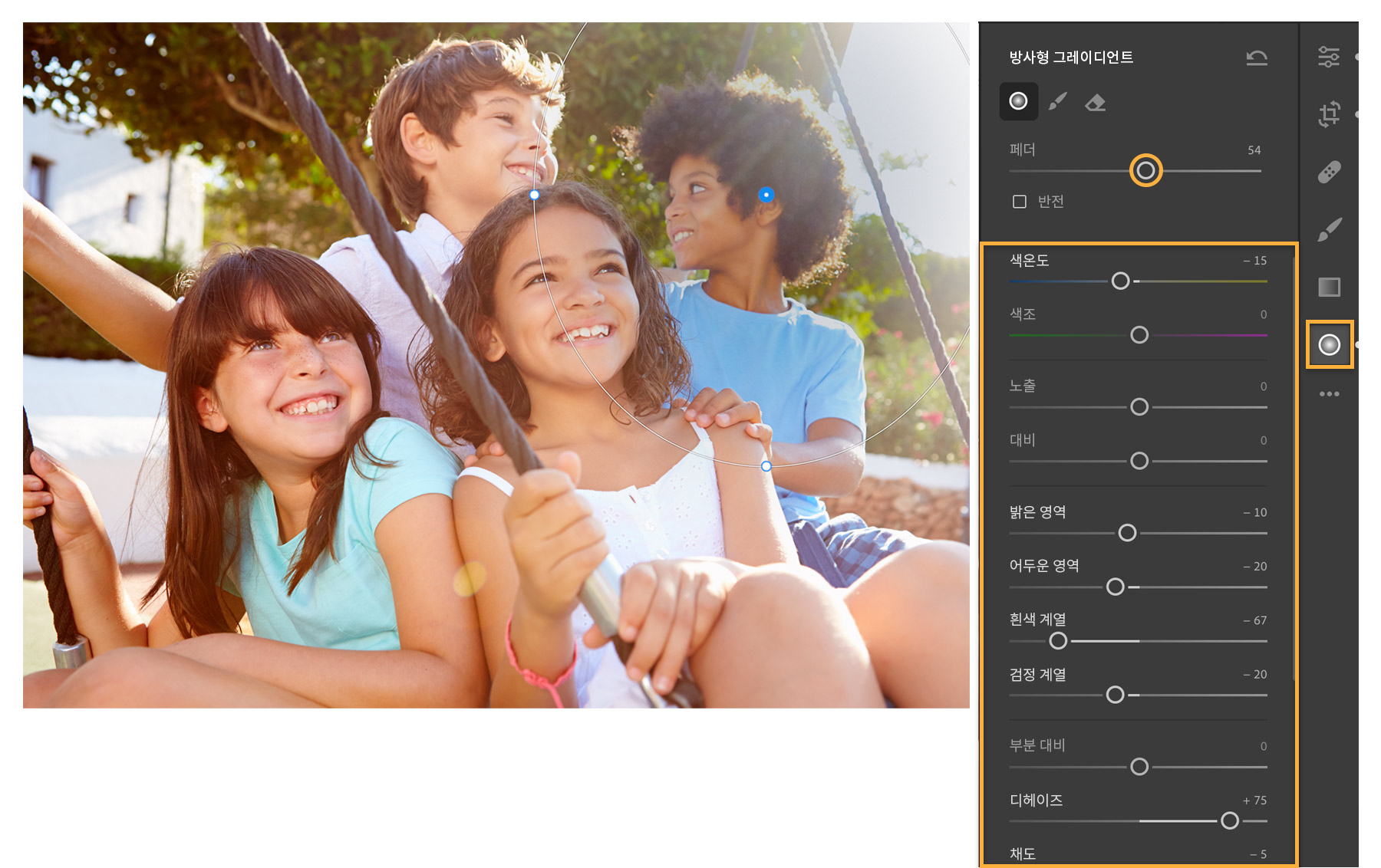The width and height of the screenshot is (1381, 868).
Task: Open the three-dot more options menu
Action: tap(1329, 394)
